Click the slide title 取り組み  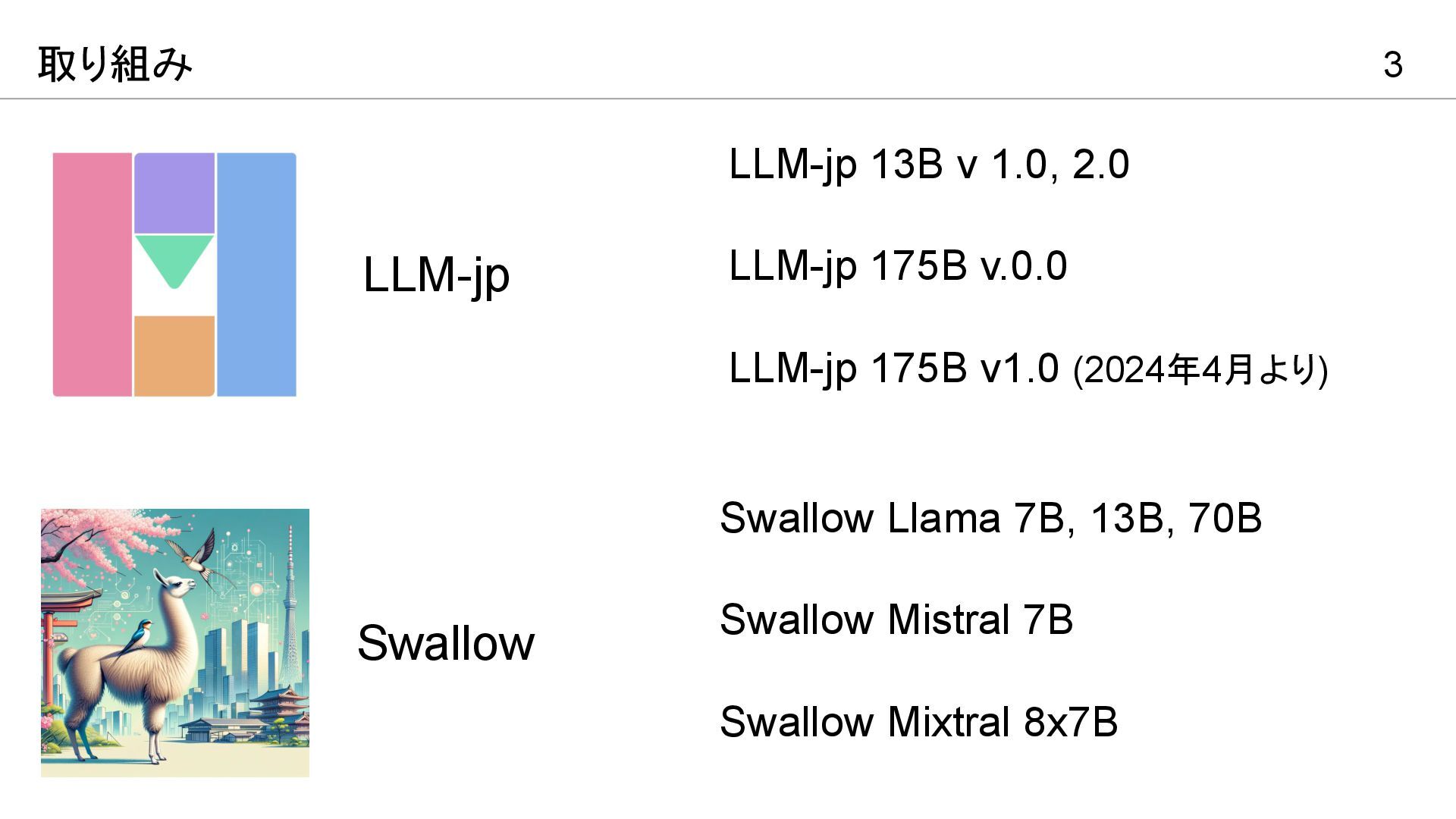[115, 64]
